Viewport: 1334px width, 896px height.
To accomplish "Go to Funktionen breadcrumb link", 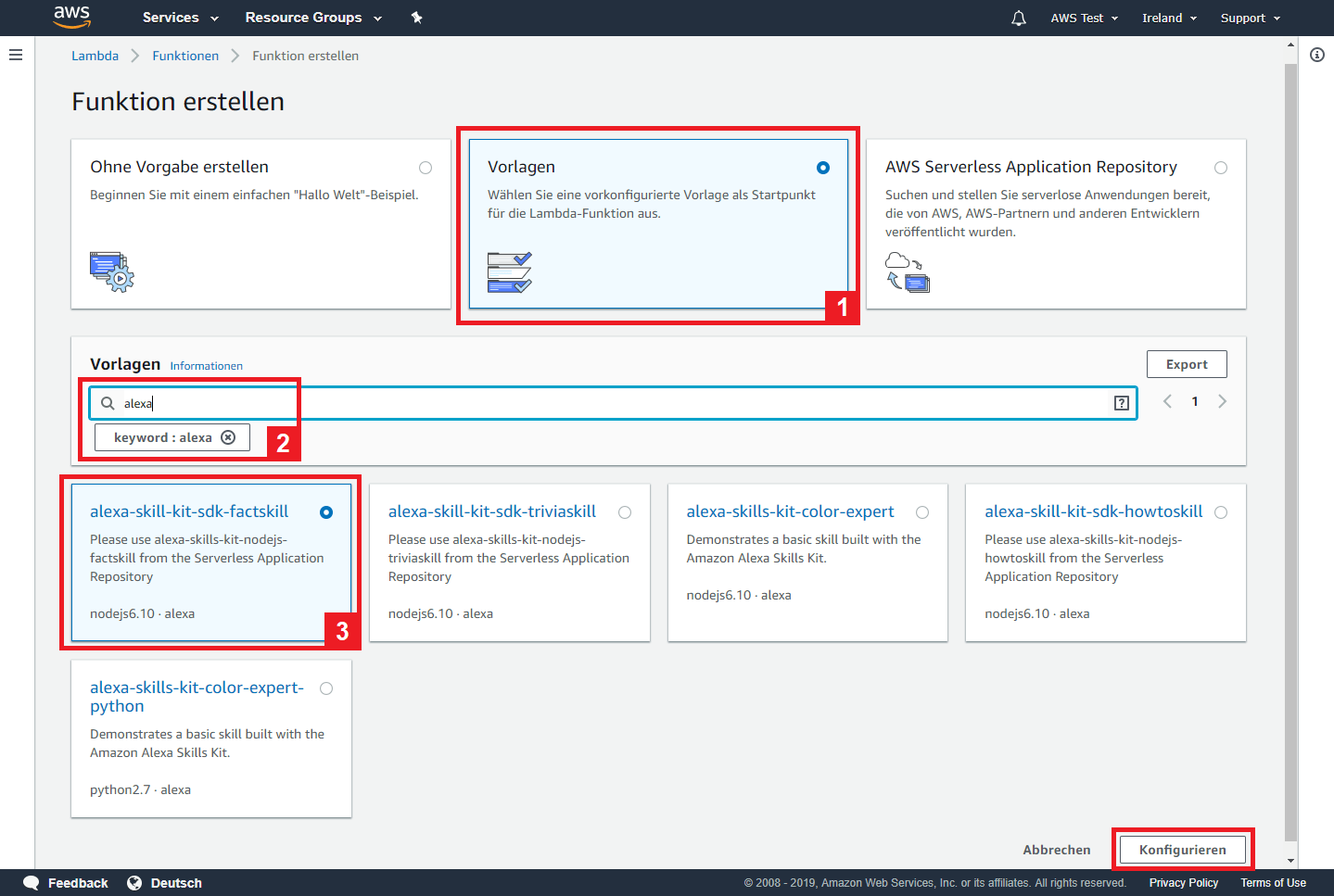I will coord(185,56).
